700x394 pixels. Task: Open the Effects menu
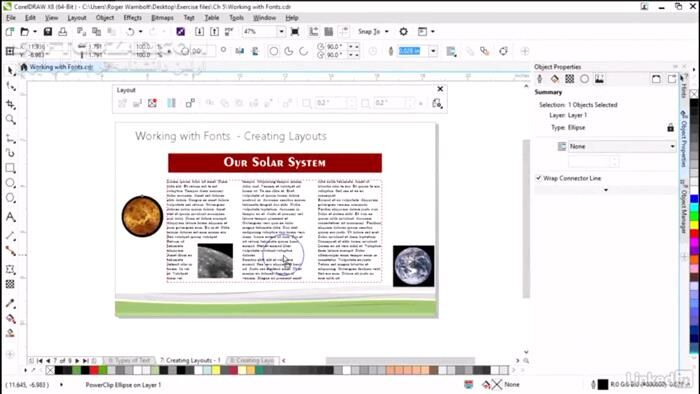[x=133, y=18]
